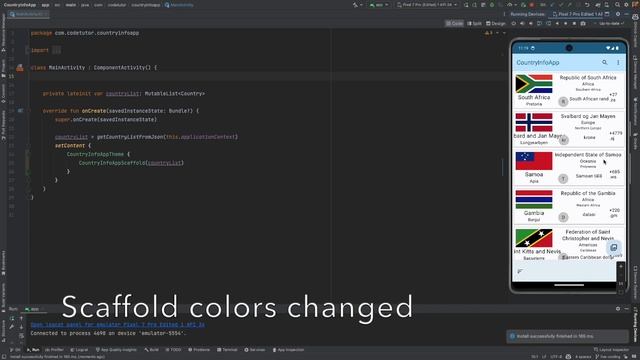This screenshot has width=640, height=360.
Task: Click 'LF' line separator in status bar
Action: point(543,357)
